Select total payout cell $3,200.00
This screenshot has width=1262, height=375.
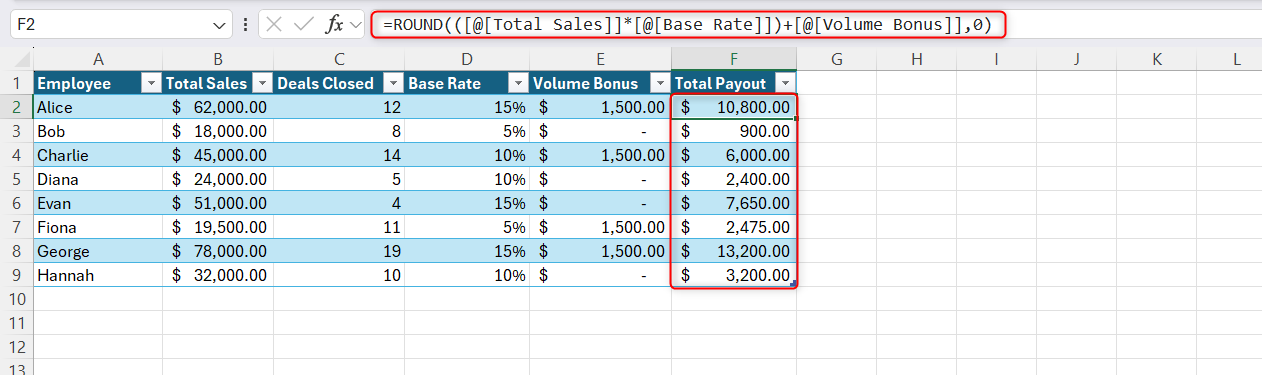click(734, 275)
